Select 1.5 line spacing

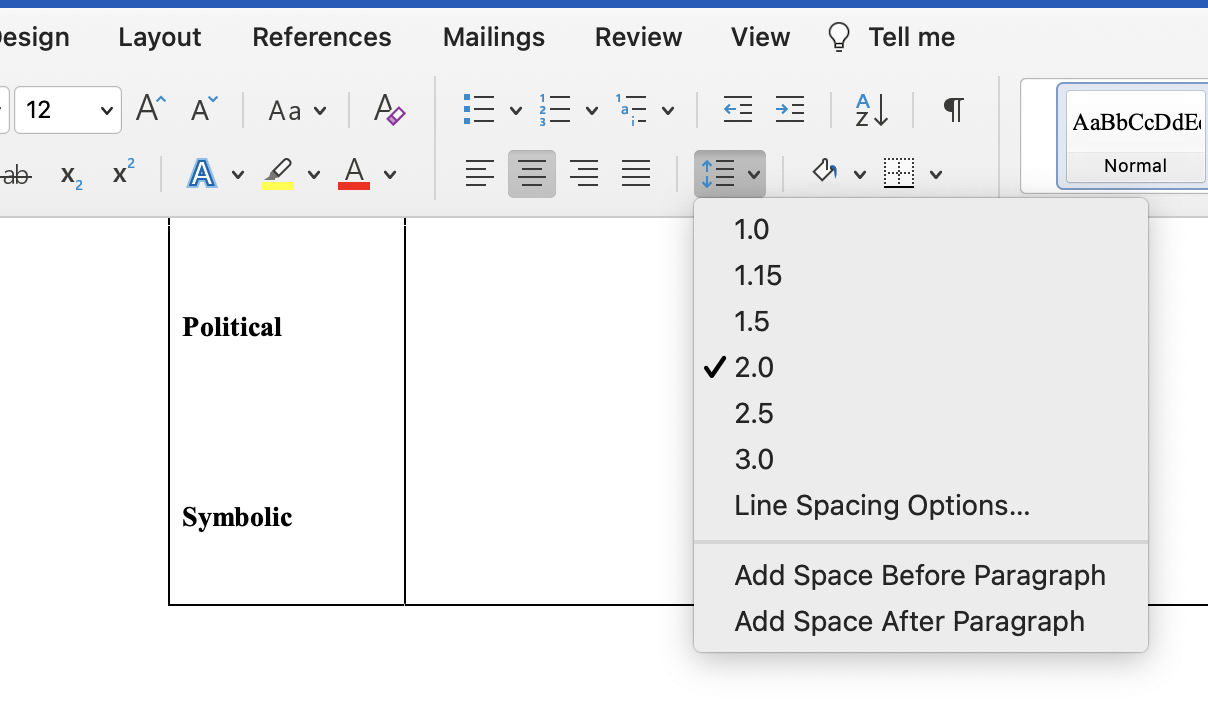pyautogui.click(x=751, y=321)
